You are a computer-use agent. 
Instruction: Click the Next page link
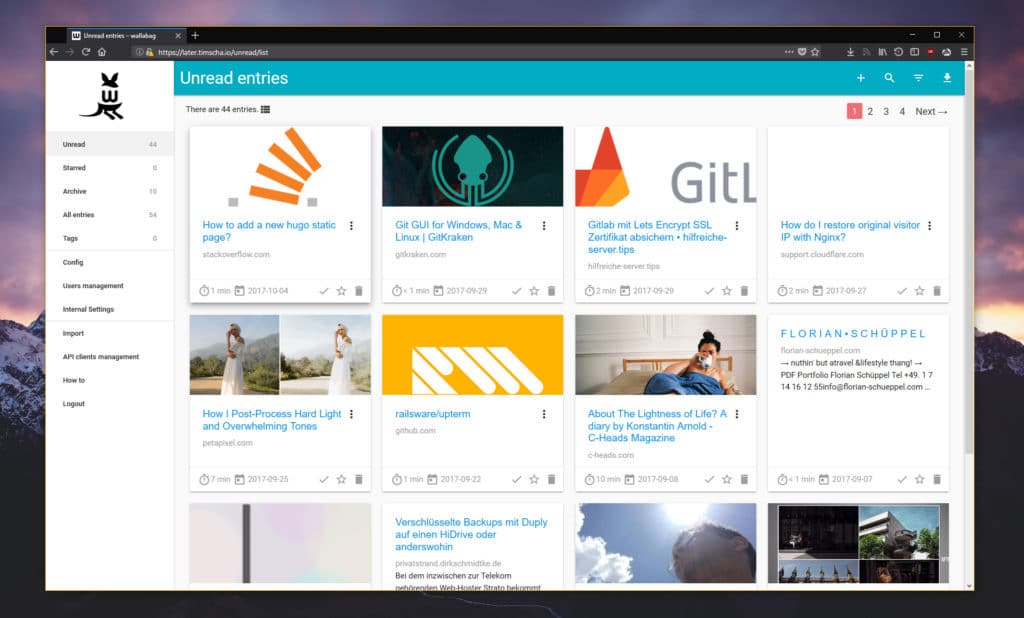[x=931, y=112]
